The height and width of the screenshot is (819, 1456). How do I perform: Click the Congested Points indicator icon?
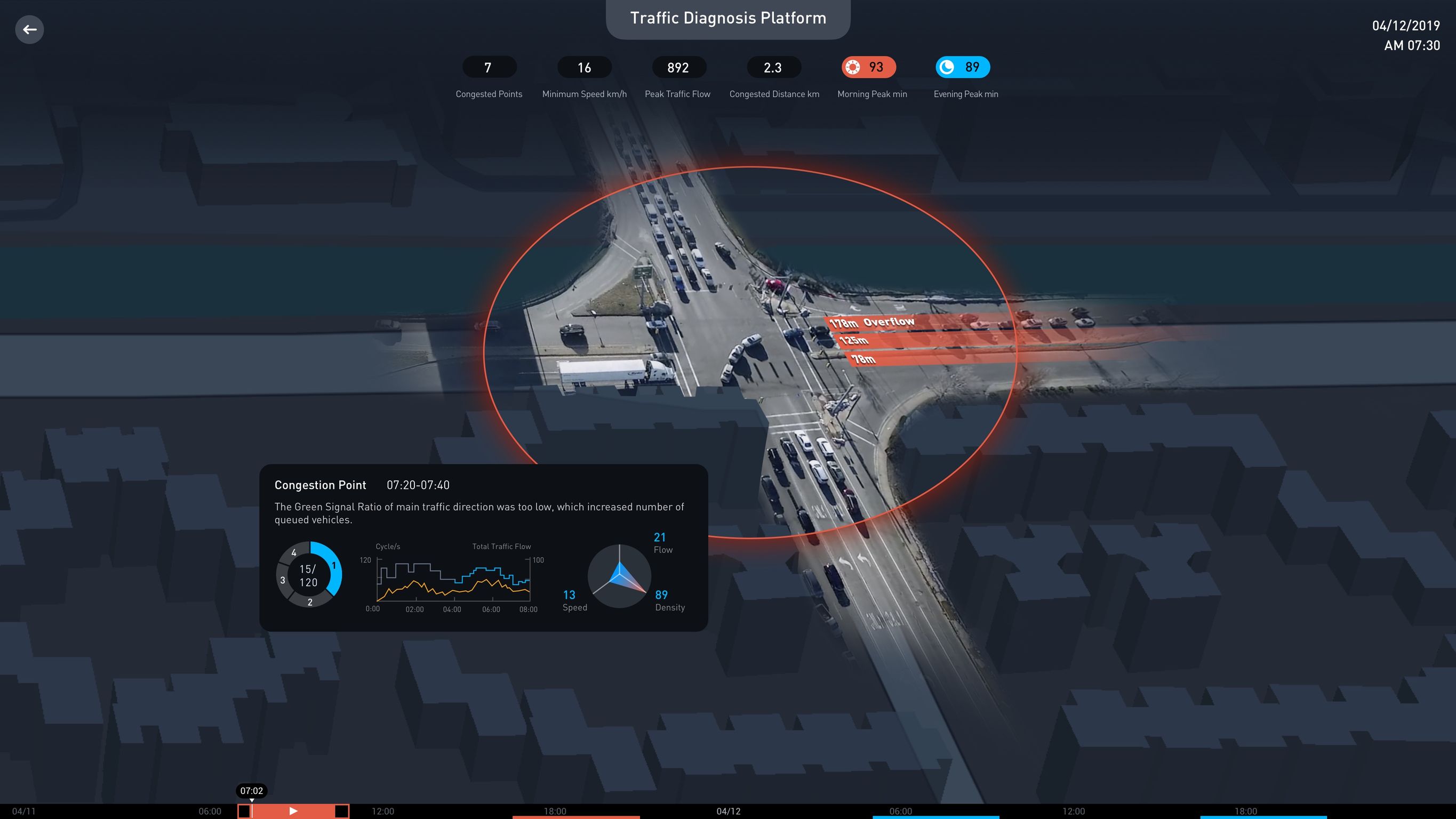(x=488, y=67)
